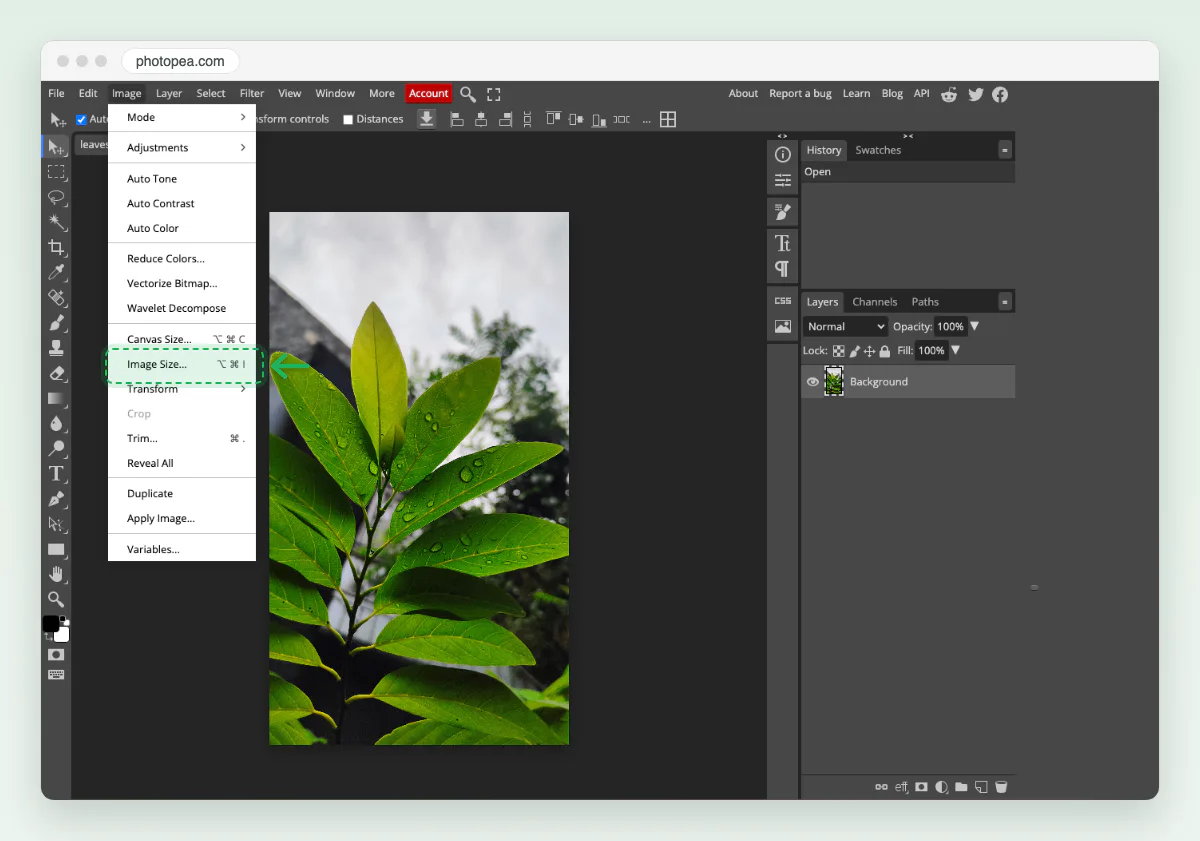
Task: Switch to the Swatches tab
Action: tap(878, 150)
